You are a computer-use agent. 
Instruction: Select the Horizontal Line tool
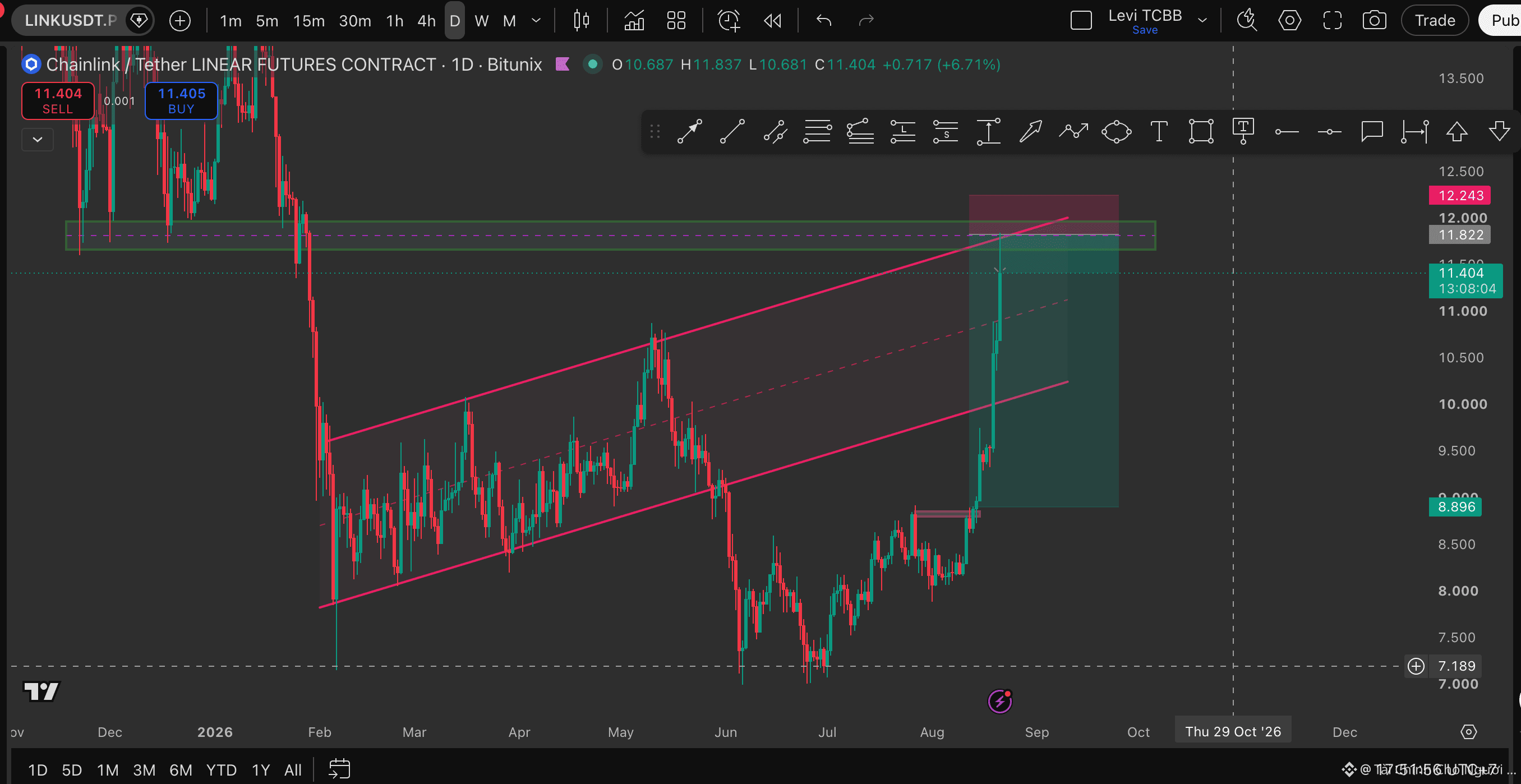[x=1329, y=131]
